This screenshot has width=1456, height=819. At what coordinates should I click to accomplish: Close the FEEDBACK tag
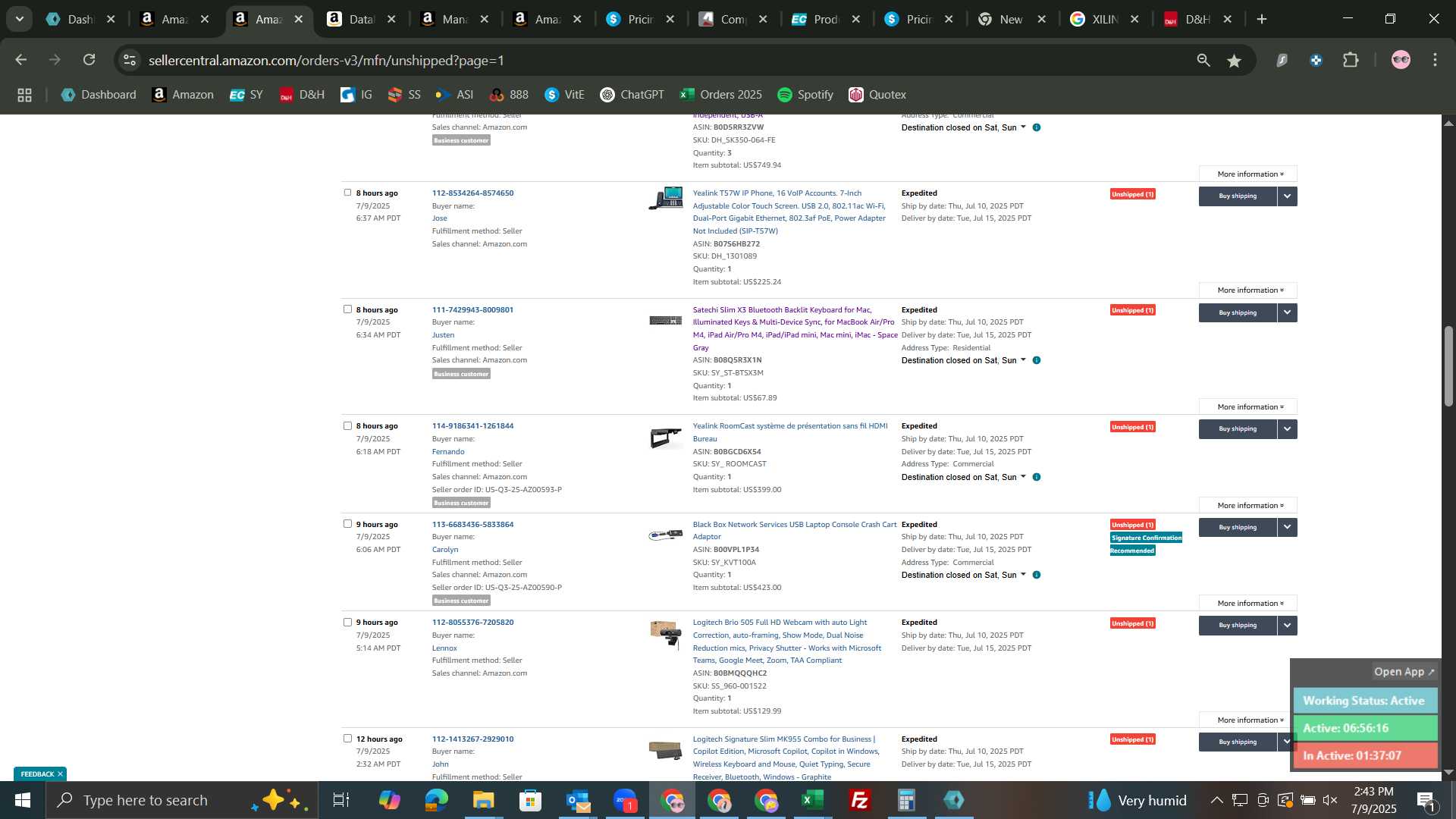click(x=60, y=774)
